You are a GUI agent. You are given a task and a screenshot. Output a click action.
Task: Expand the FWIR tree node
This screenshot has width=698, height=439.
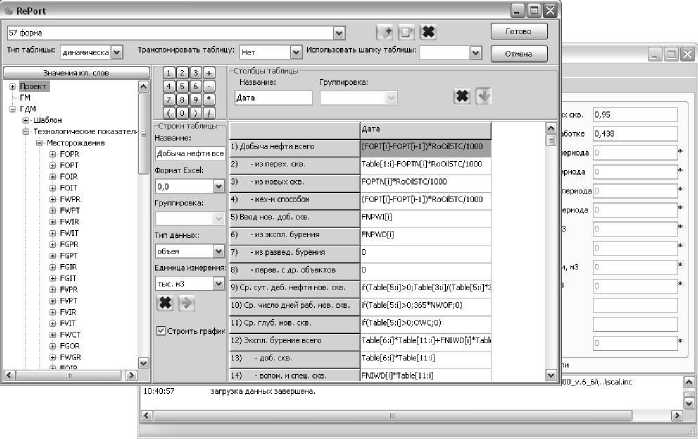[53, 222]
